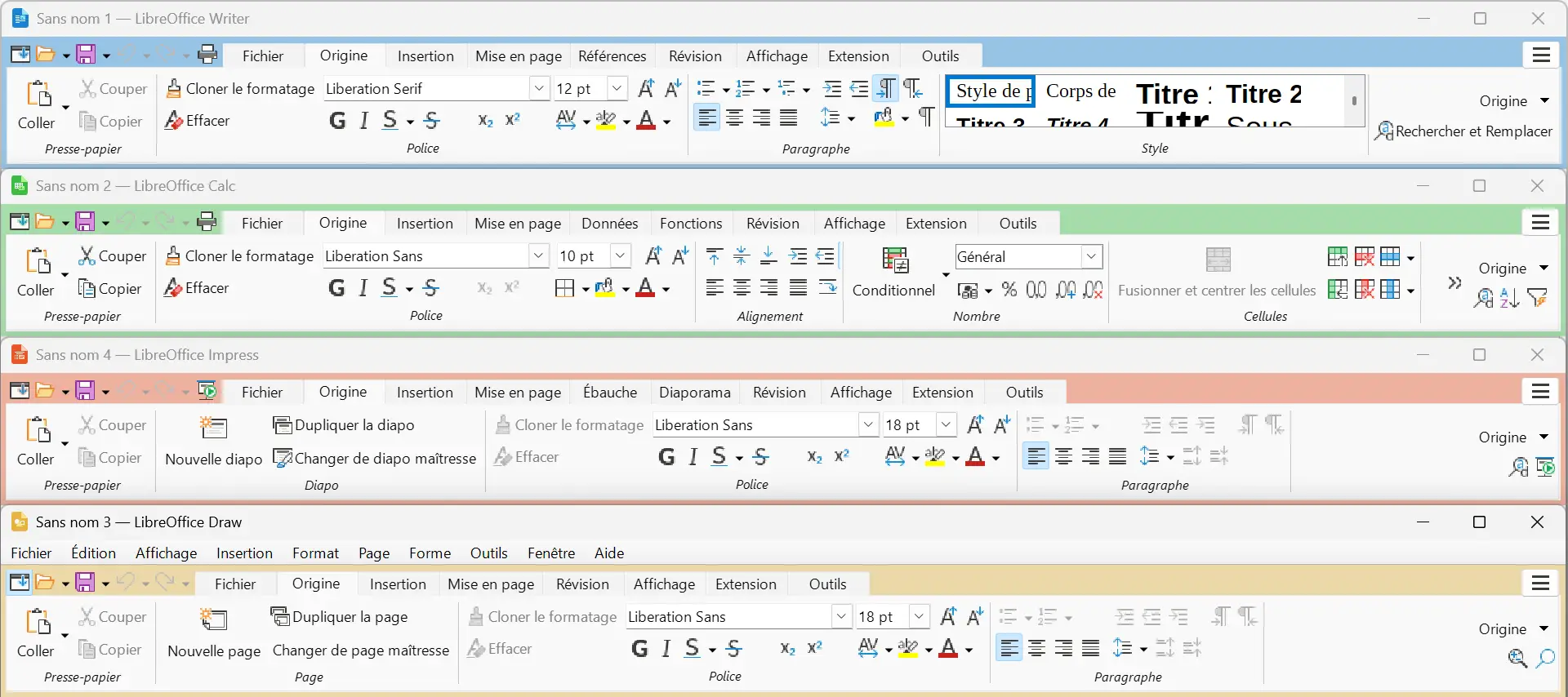Click the Conditionnel formatting icon in Calc

click(x=895, y=260)
